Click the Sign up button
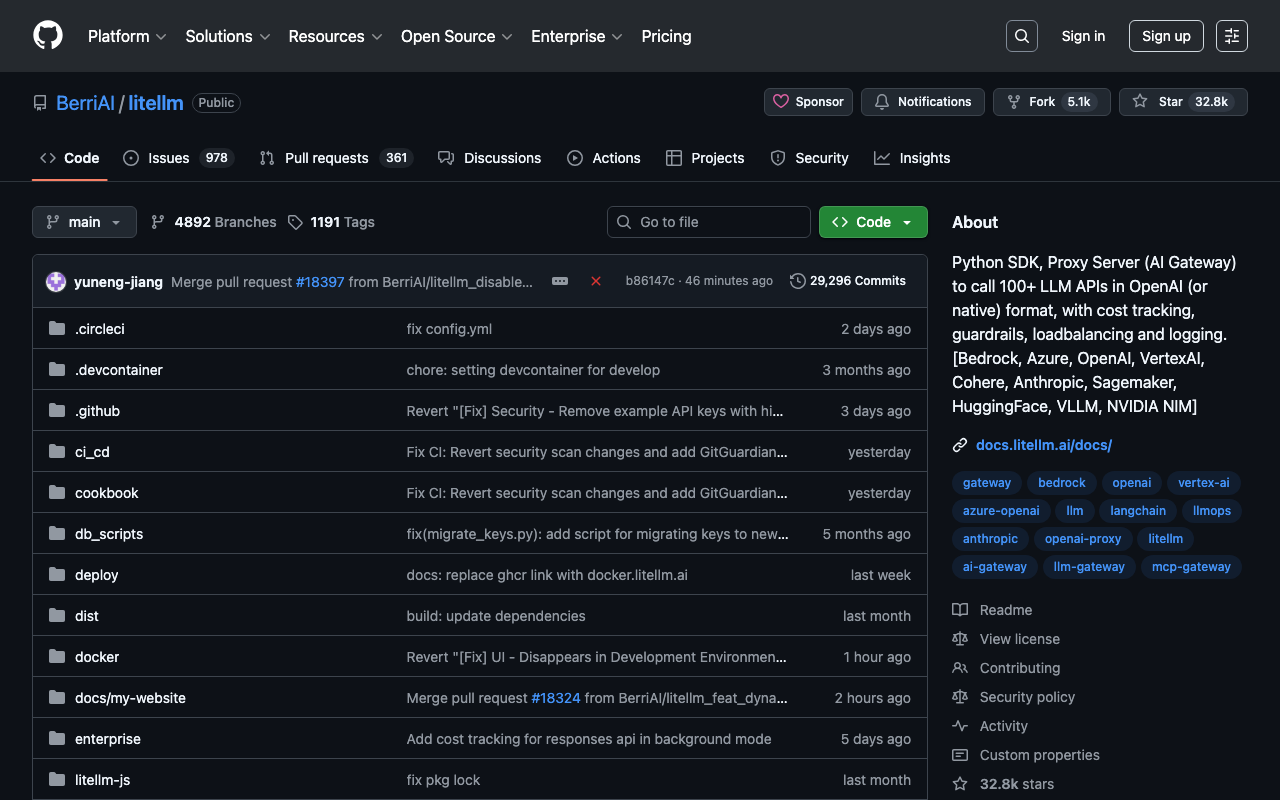The width and height of the screenshot is (1280, 800). click(x=1166, y=36)
